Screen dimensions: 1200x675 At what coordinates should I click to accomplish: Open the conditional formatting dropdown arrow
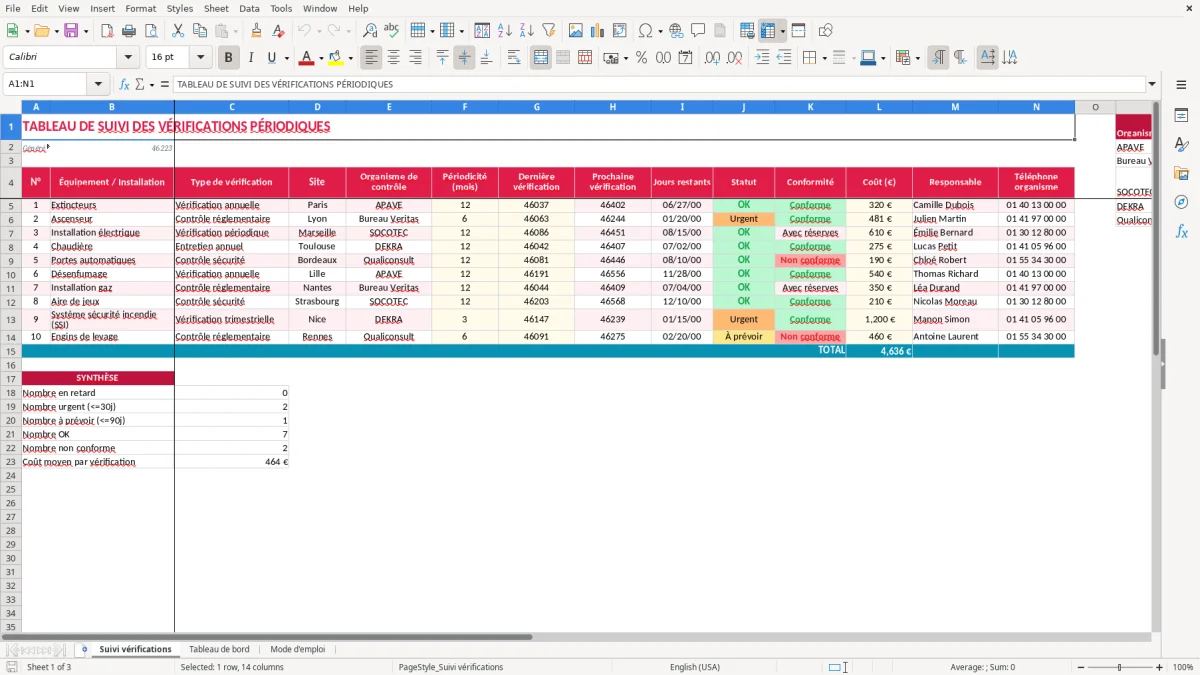click(917, 58)
